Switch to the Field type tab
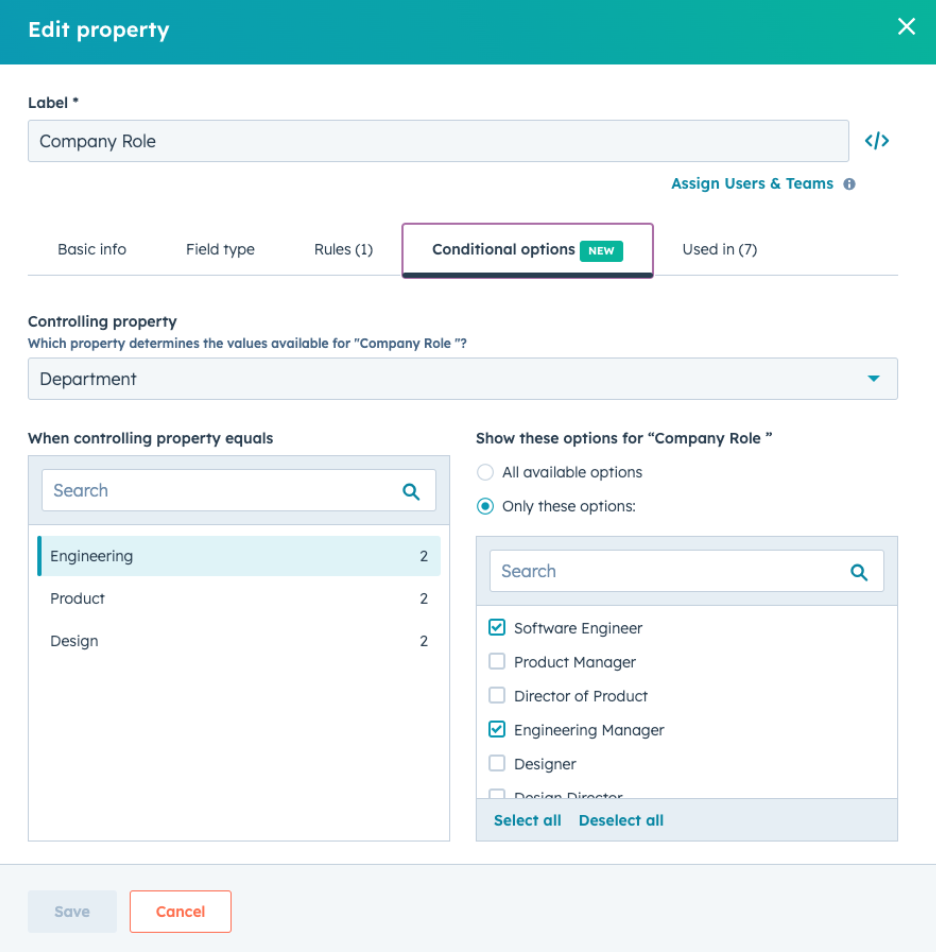This screenshot has width=936, height=952. click(220, 250)
